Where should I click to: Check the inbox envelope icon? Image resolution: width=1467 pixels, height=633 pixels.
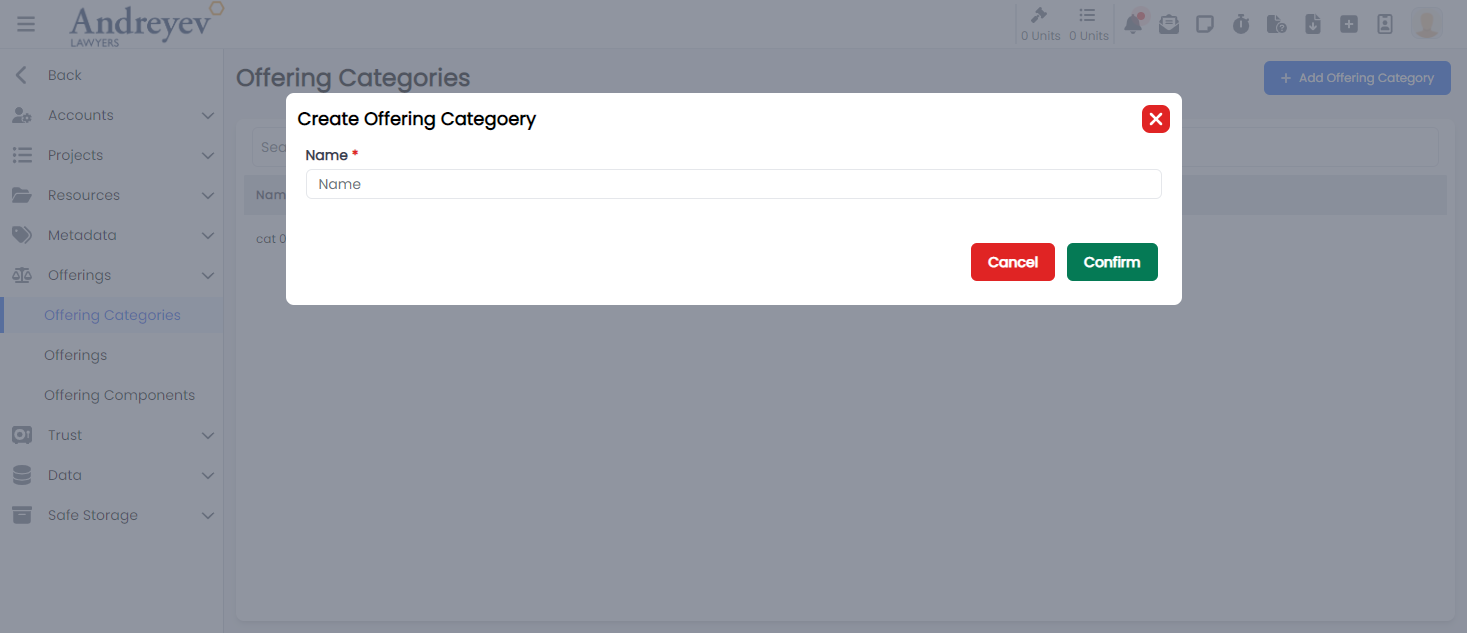click(1169, 23)
